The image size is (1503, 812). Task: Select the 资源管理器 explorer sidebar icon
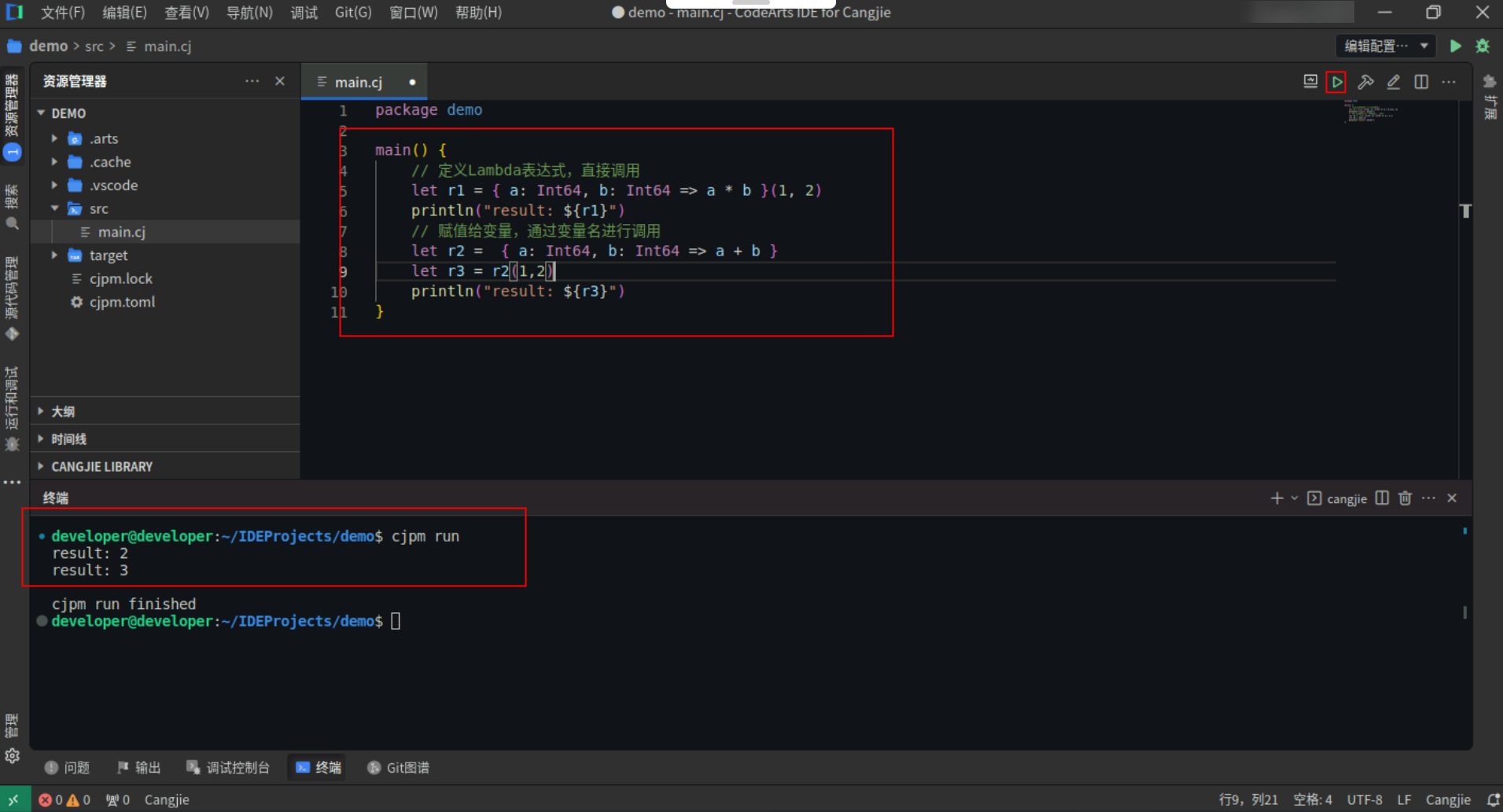point(13,116)
